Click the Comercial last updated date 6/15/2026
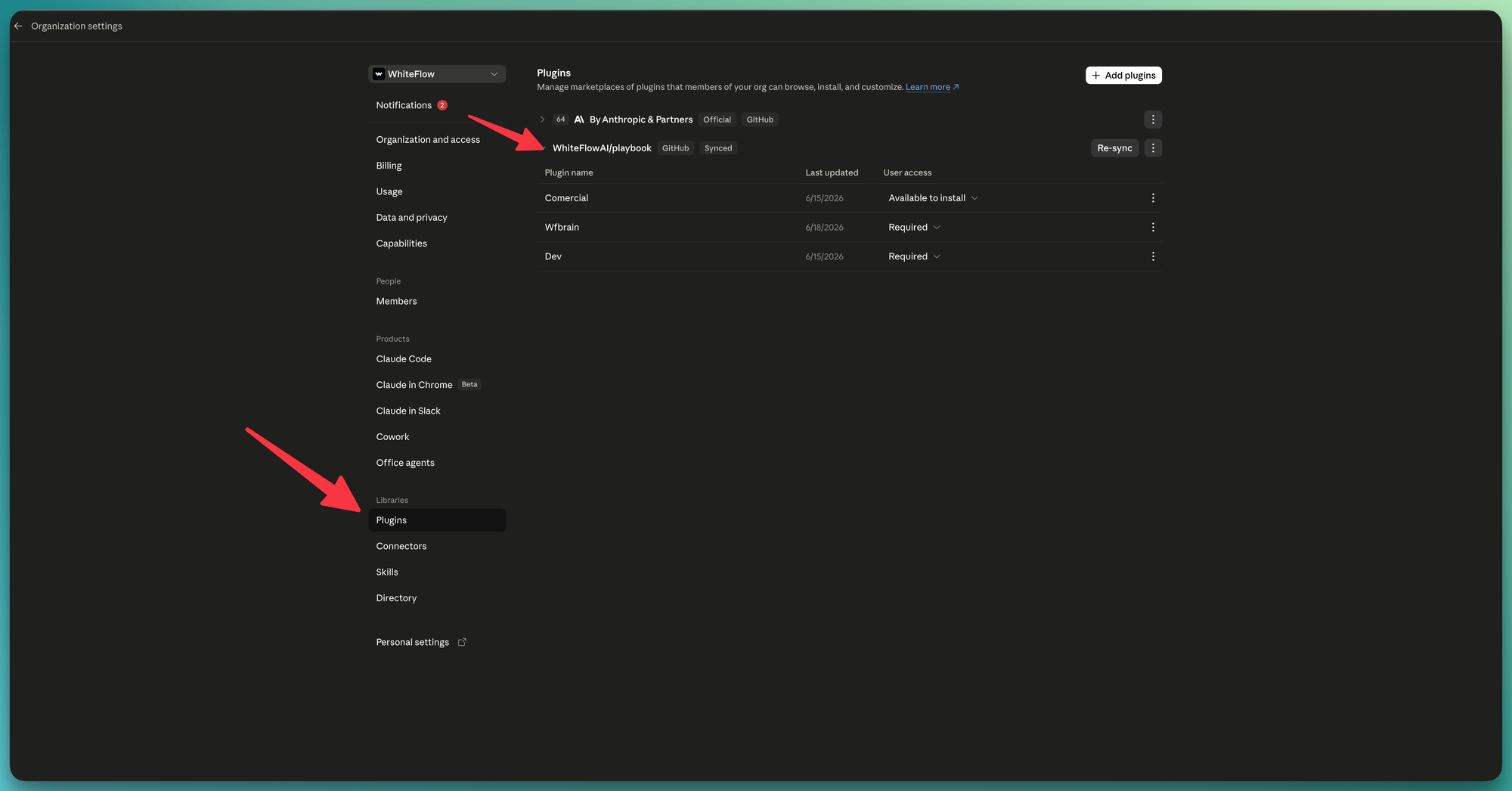 click(824, 198)
